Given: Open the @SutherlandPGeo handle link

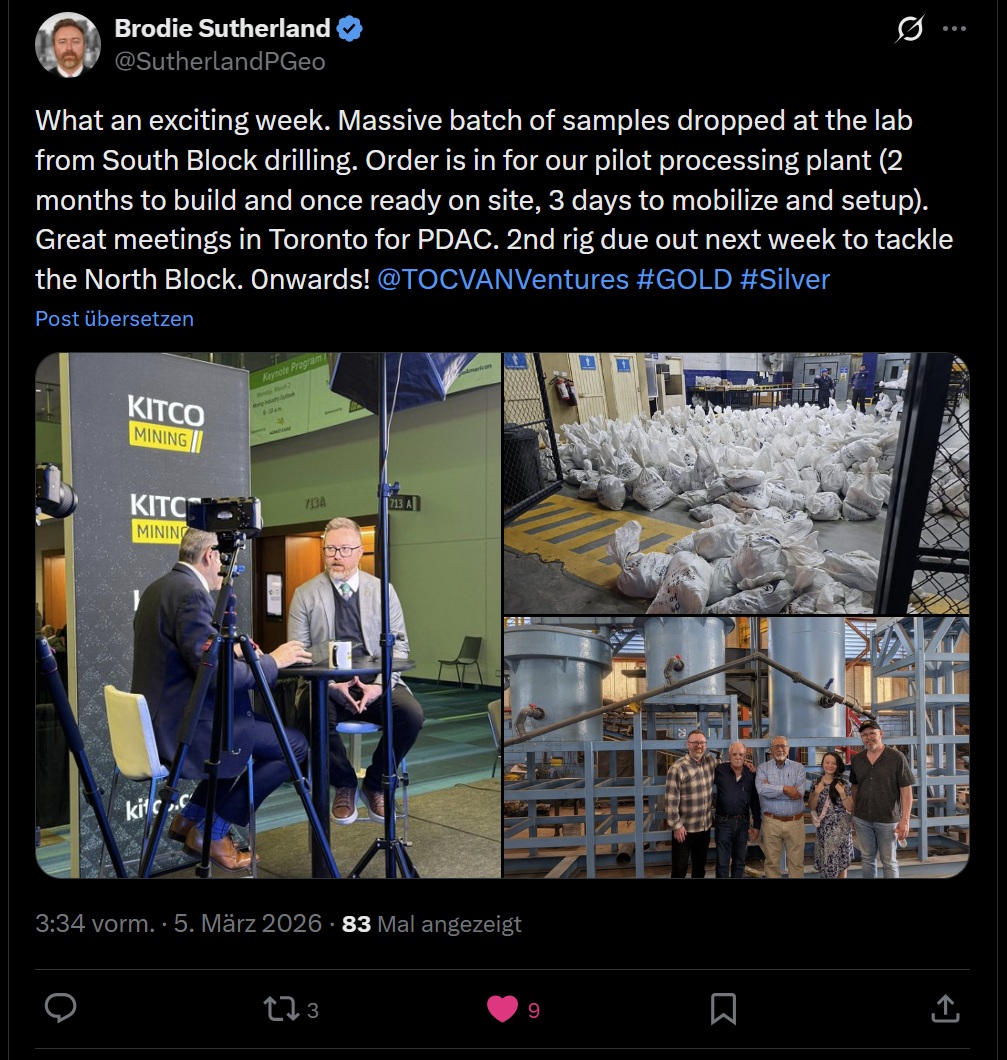Looking at the screenshot, I should coord(219,62).
